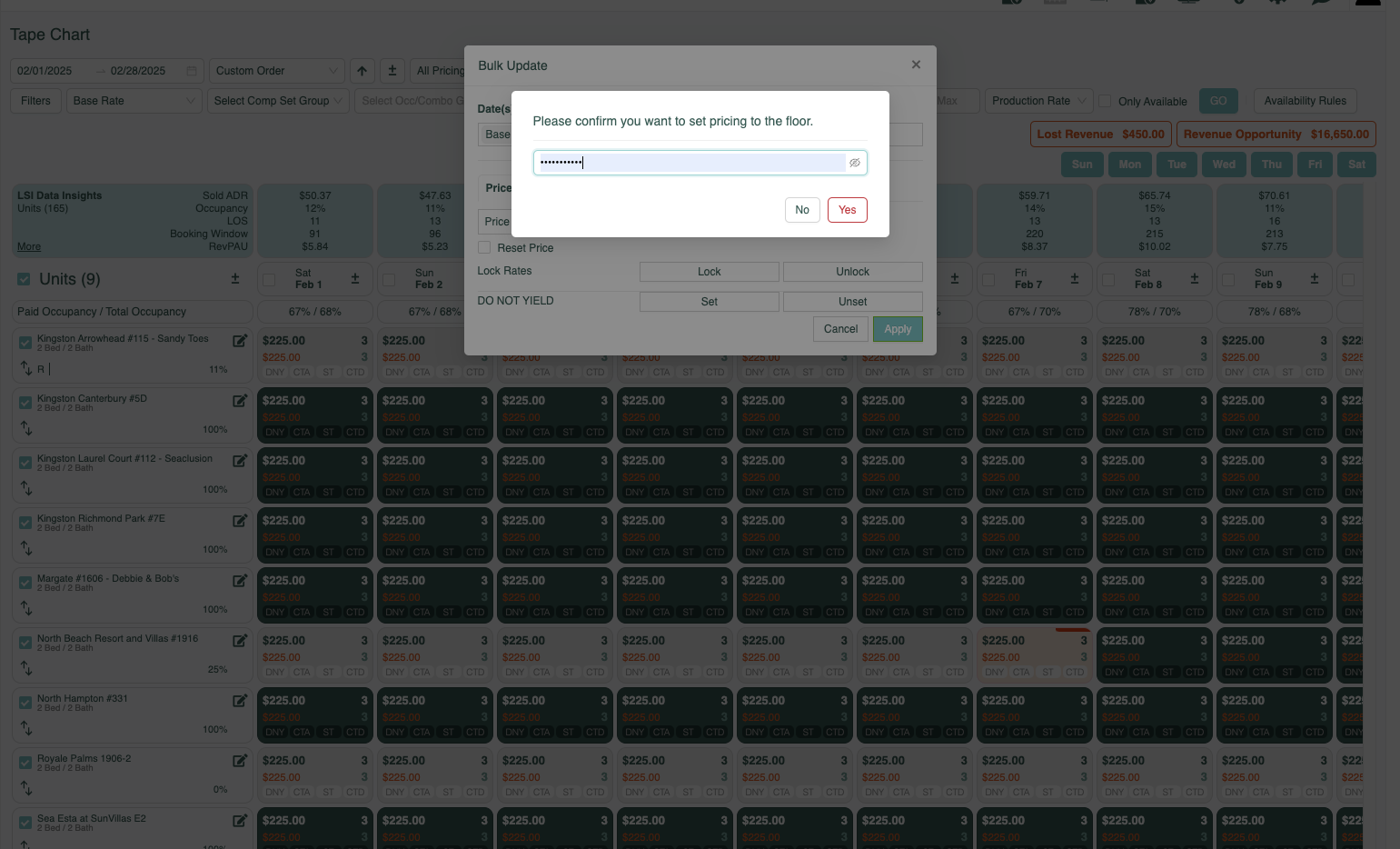
Task: Close the Bulk Update dialog
Action: click(x=916, y=65)
